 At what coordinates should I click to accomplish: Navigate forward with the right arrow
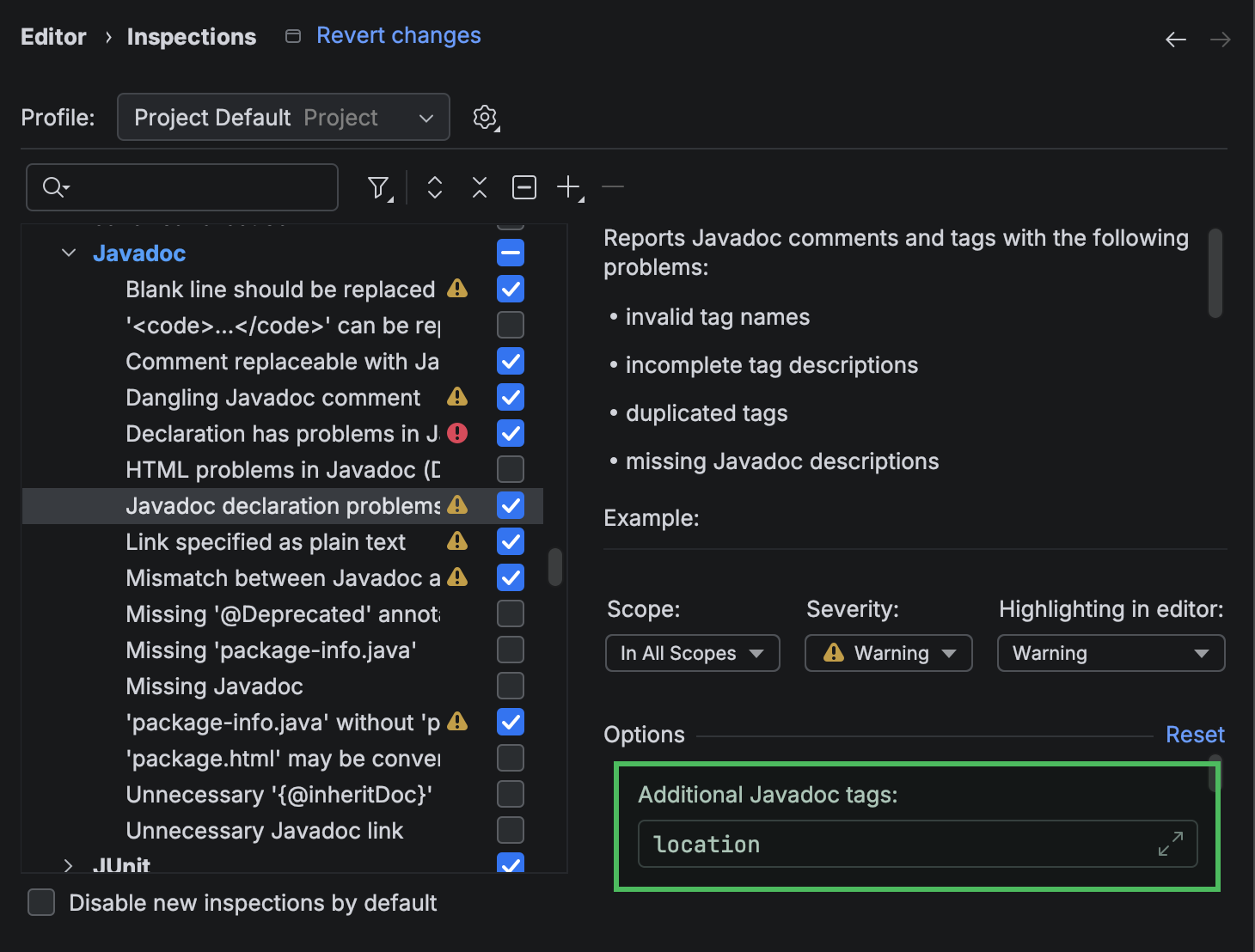point(1221,40)
